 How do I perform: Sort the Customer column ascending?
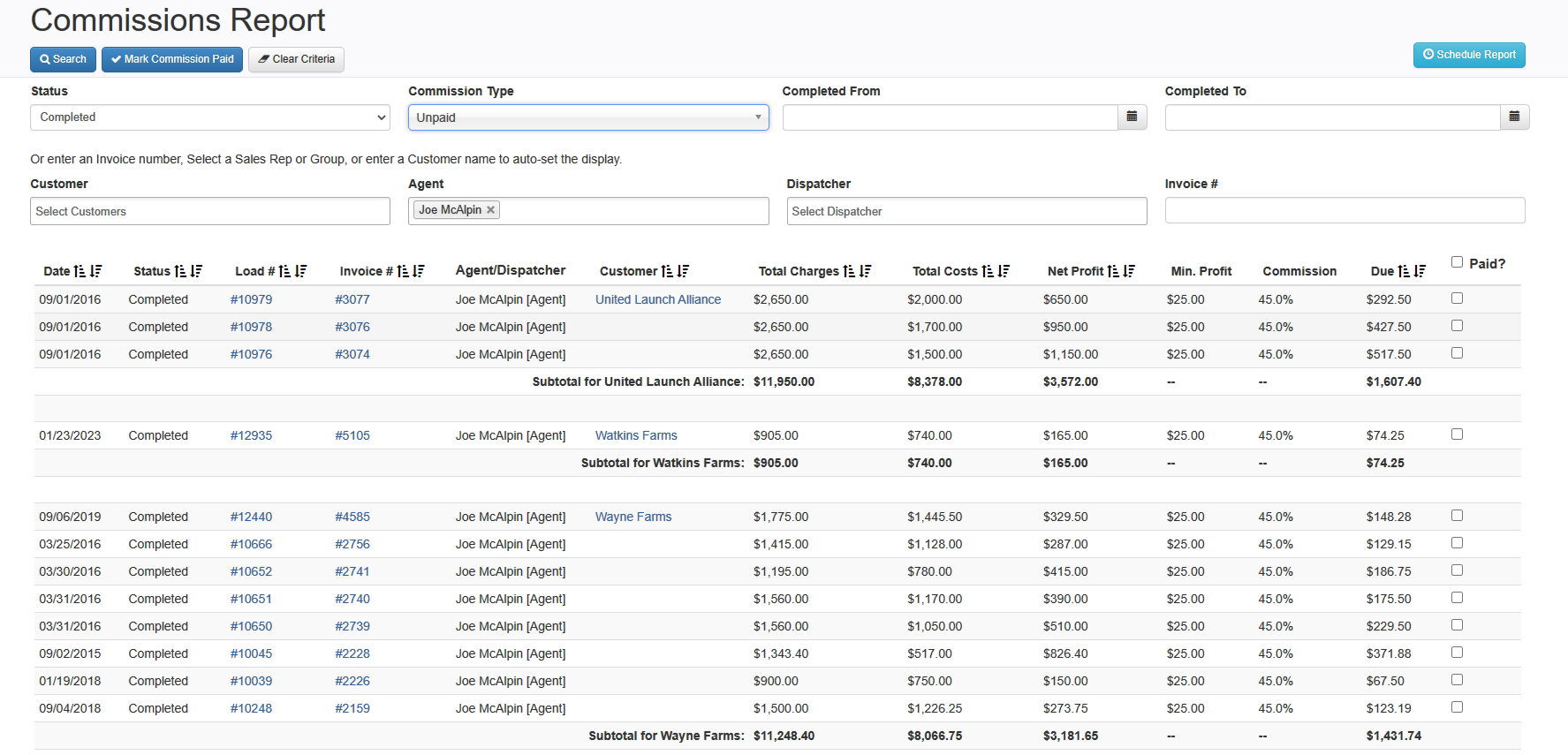(x=667, y=272)
